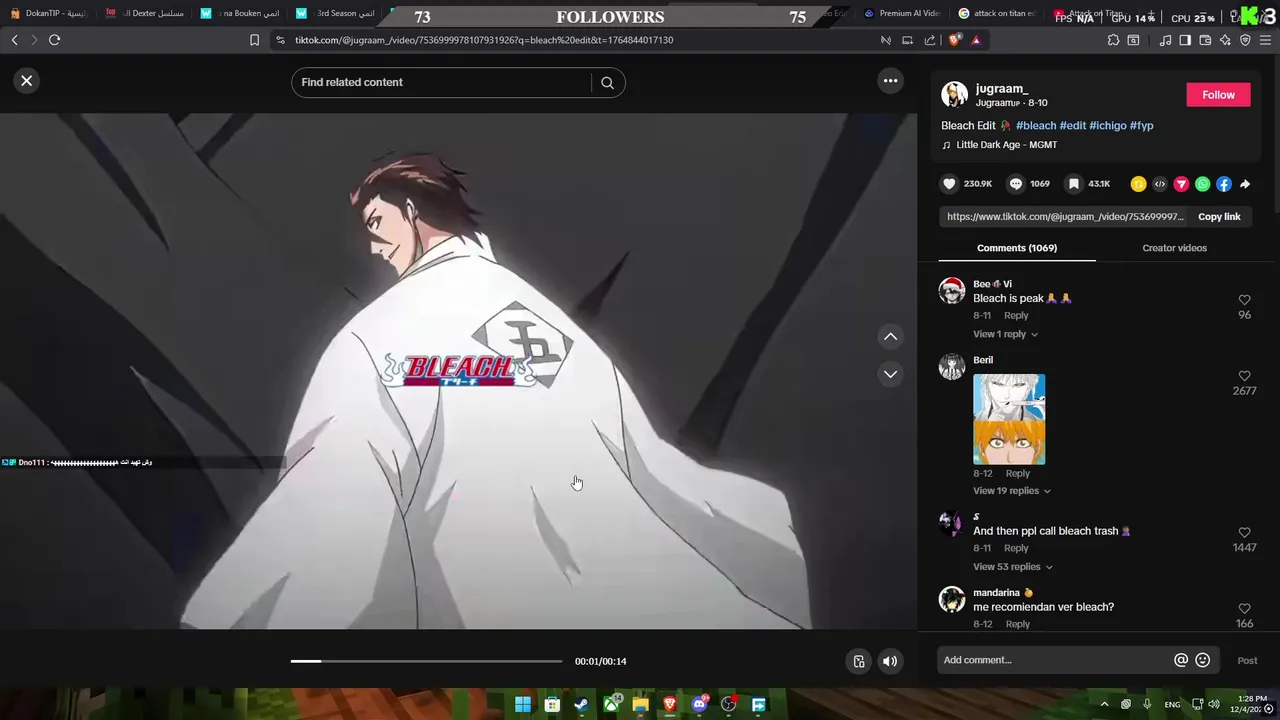This screenshot has height=720, width=1280.
Task: Click the browser back arrow
Action: pyautogui.click(x=14, y=40)
